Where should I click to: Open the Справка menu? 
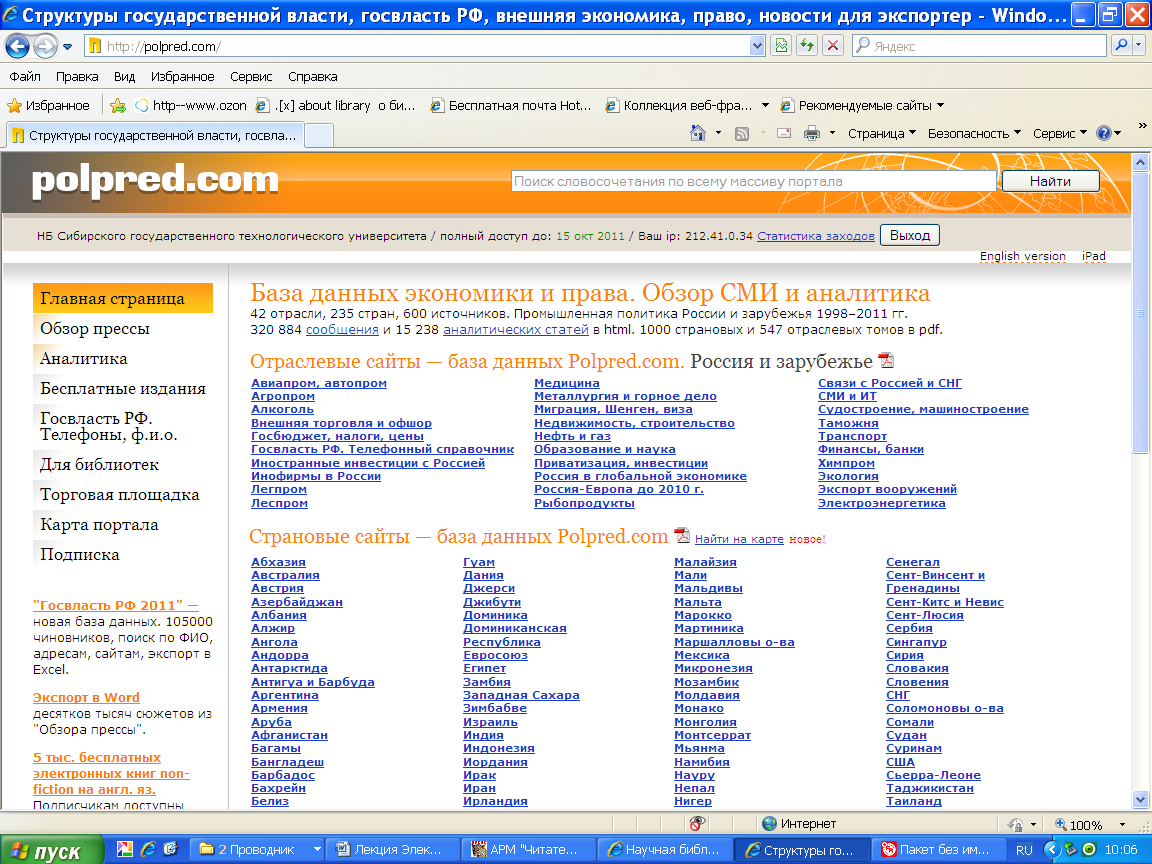(312, 76)
